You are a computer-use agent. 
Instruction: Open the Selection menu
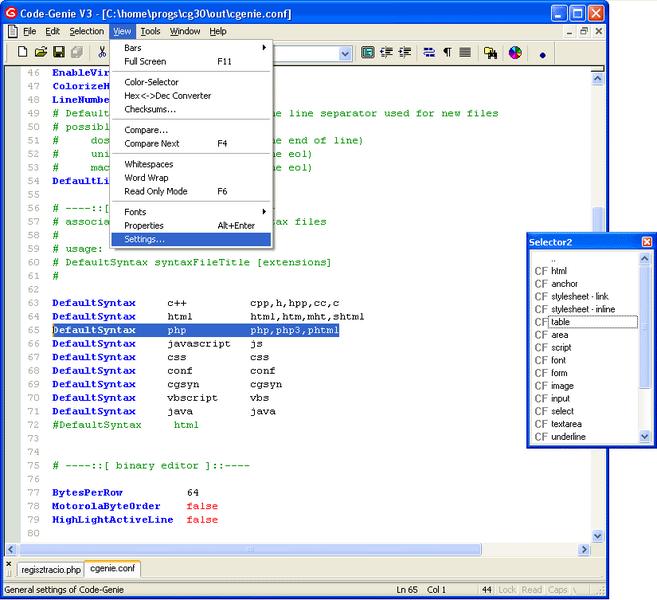click(x=87, y=31)
